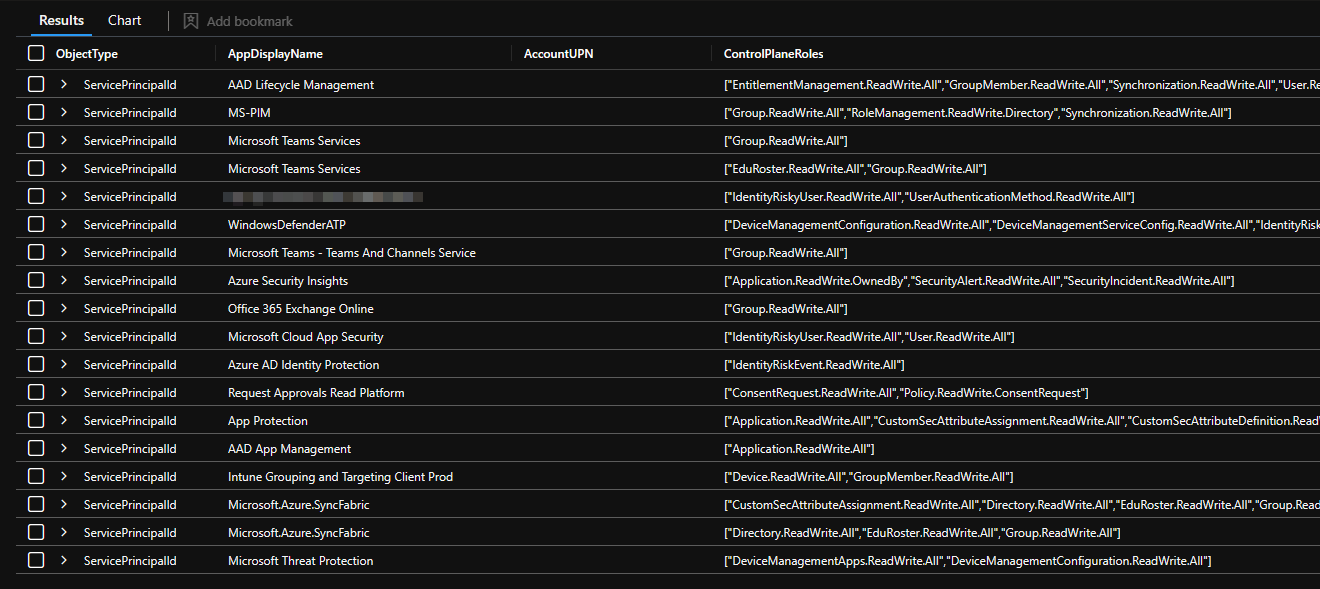Click the AAD App Management app name

point(289,449)
